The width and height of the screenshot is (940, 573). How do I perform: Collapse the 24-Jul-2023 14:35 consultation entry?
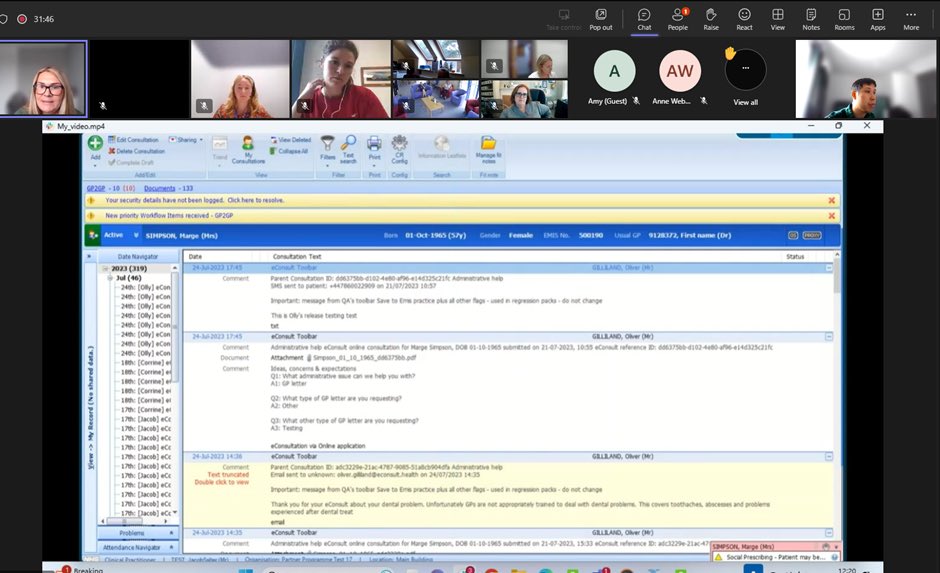829,533
